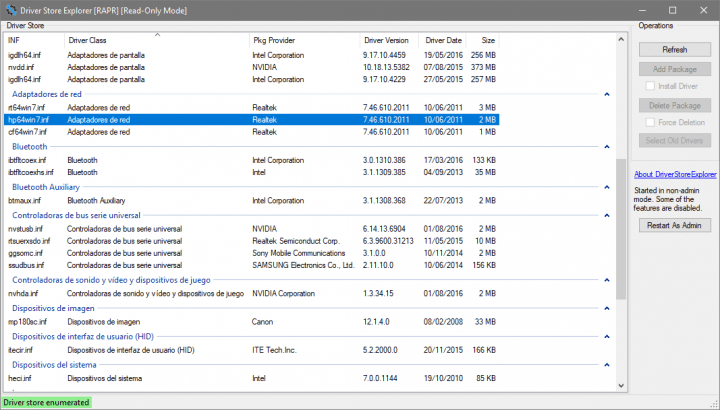Click the scrollbar down arrow
The height and width of the screenshot is (410, 720).
pos(621,386)
